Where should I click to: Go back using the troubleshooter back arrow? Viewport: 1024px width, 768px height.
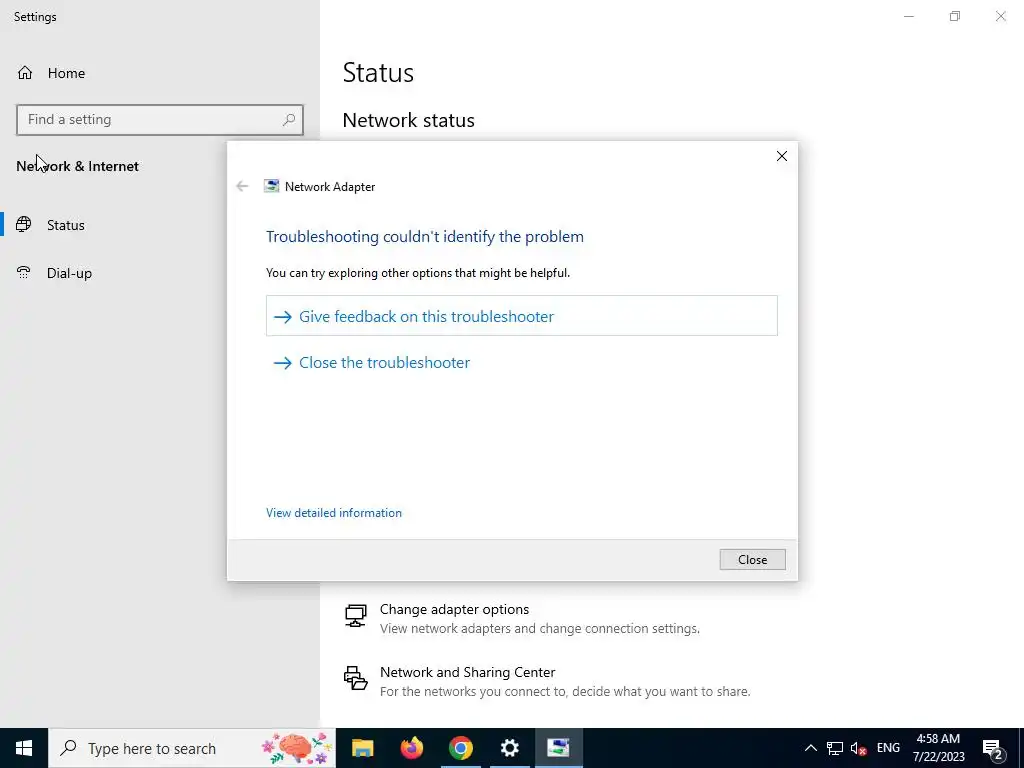point(242,186)
